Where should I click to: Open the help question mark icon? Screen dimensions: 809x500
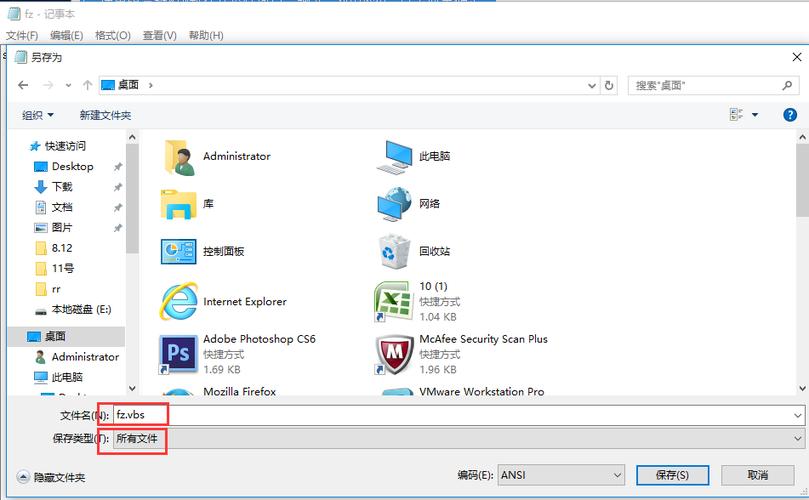[789, 115]
